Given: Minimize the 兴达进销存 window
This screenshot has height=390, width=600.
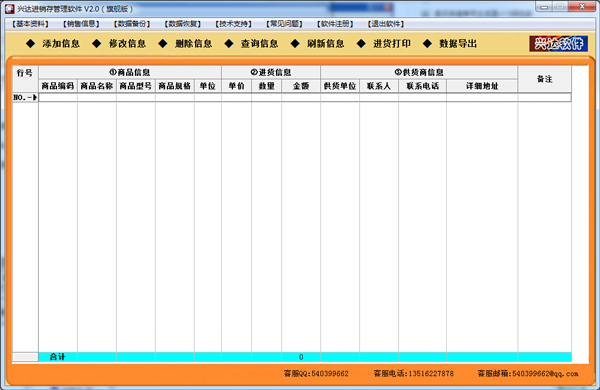Looking at the screenshot, I should point(544,7).
